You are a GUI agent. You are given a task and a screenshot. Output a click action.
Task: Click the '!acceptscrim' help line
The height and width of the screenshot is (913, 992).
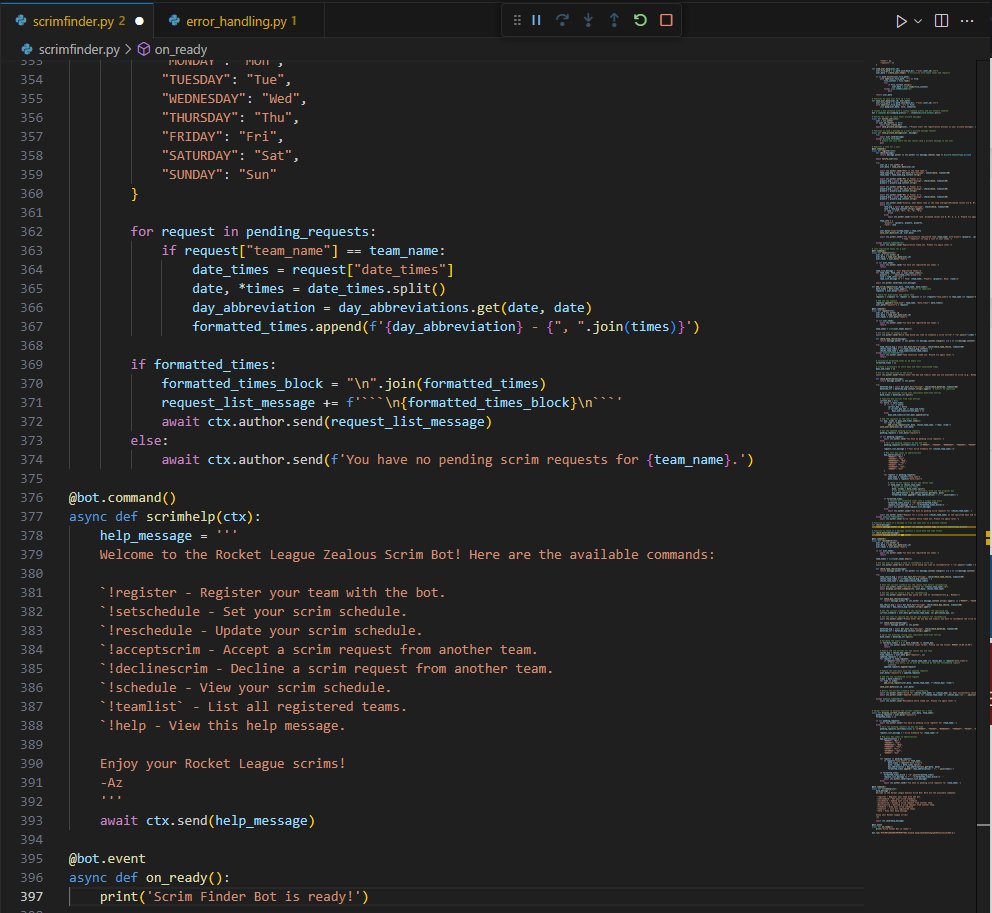(318, 649)
